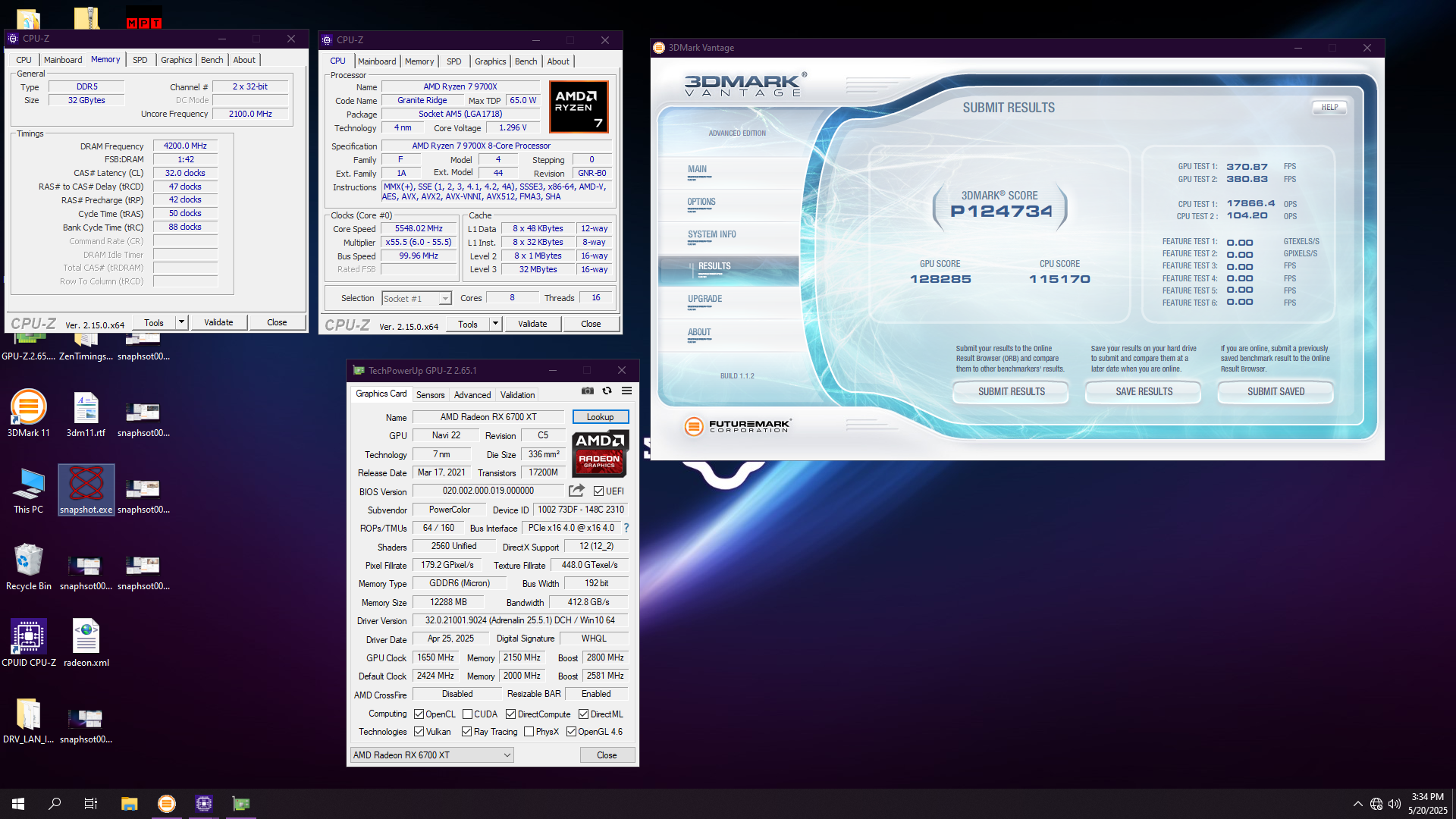
Task: Click the Save Results button
Action: [x=1144, y=392]
